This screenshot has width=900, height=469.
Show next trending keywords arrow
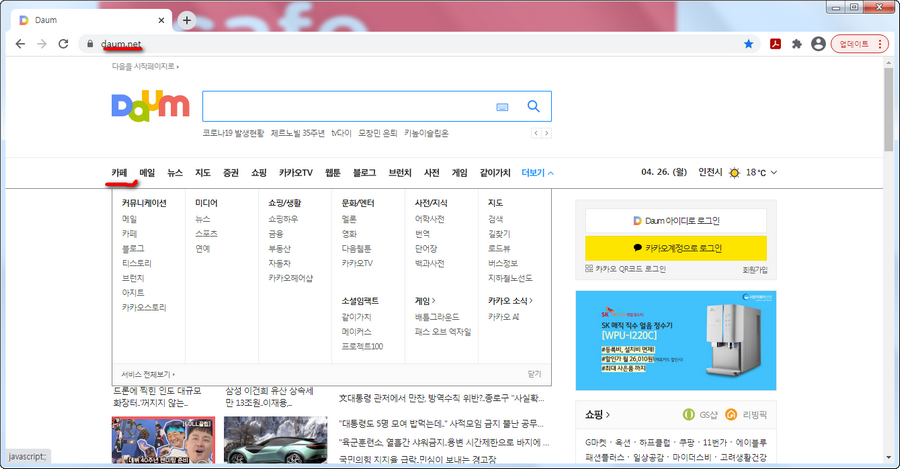(x=546, y=133)
